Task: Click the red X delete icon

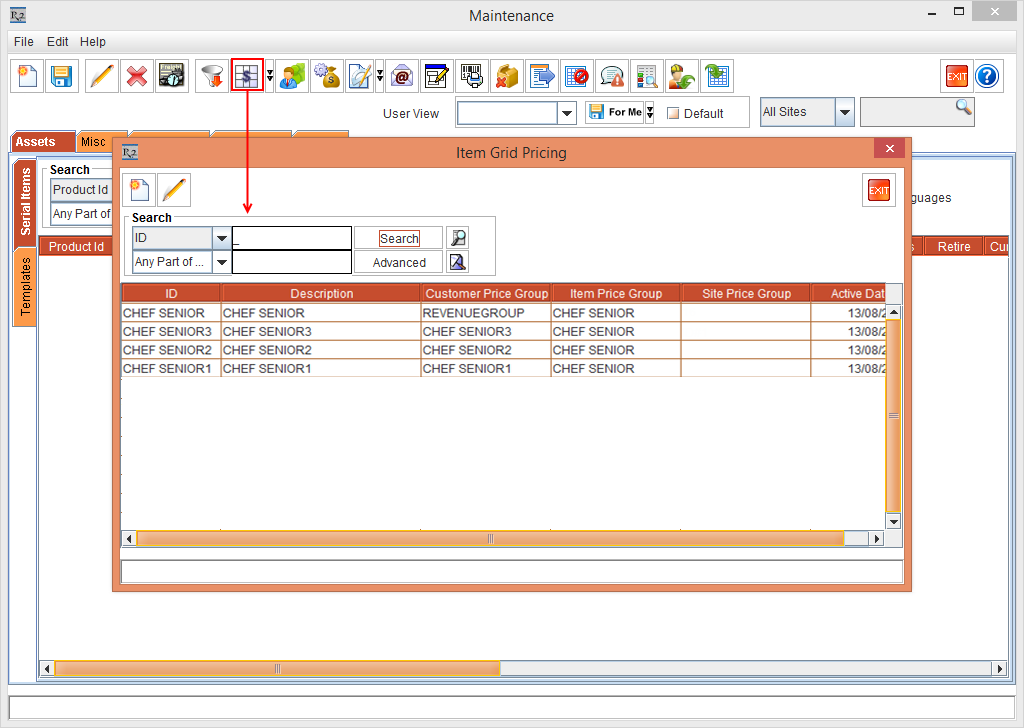Action: coord(137,76)
